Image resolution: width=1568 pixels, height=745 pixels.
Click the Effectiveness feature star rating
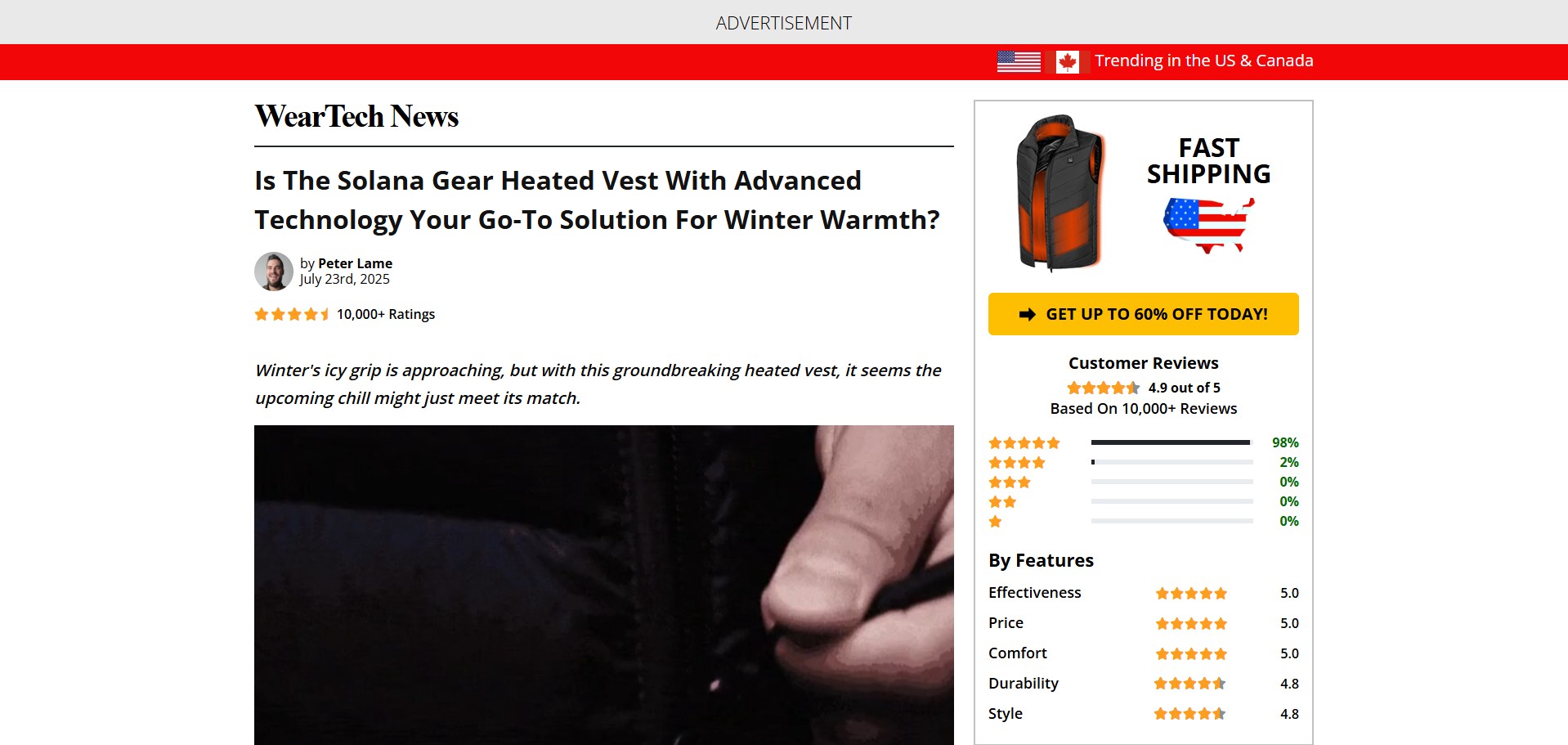pyautogui.click(x=1191, y=593)
